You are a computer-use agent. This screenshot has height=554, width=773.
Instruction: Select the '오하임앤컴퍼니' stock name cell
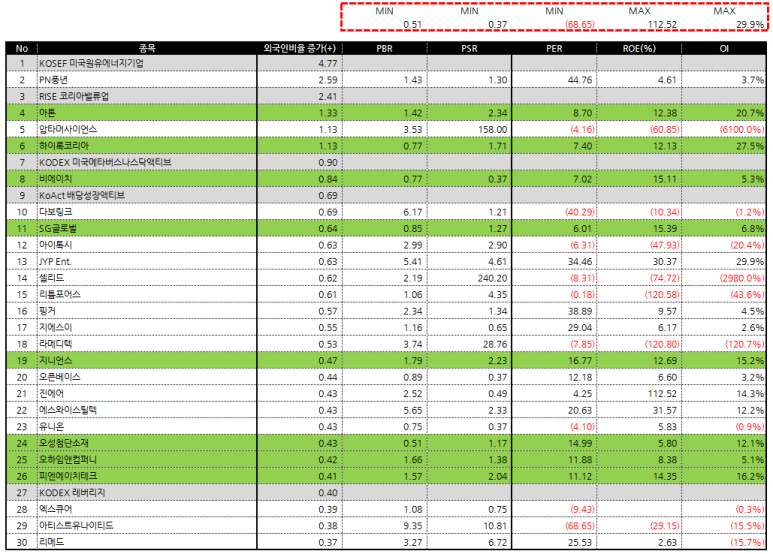coord(147,459)
